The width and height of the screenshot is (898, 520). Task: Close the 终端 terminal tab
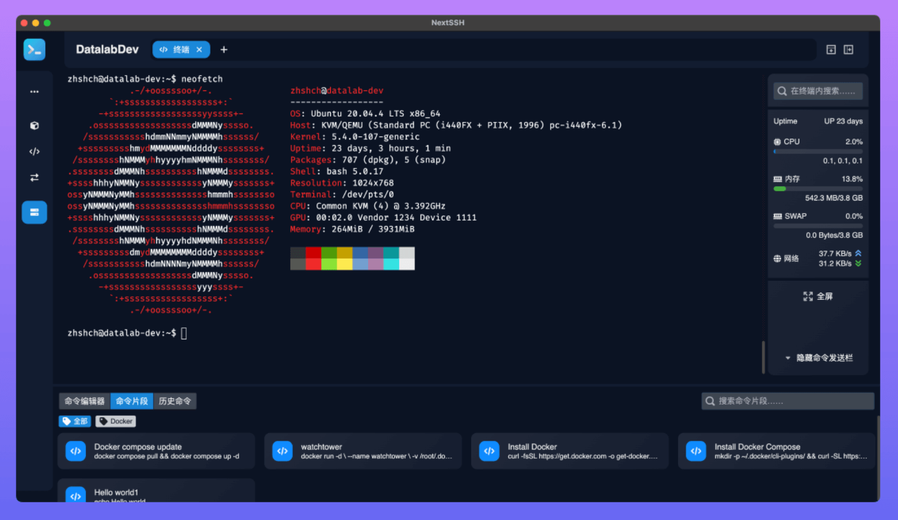(x=199, y=49)
